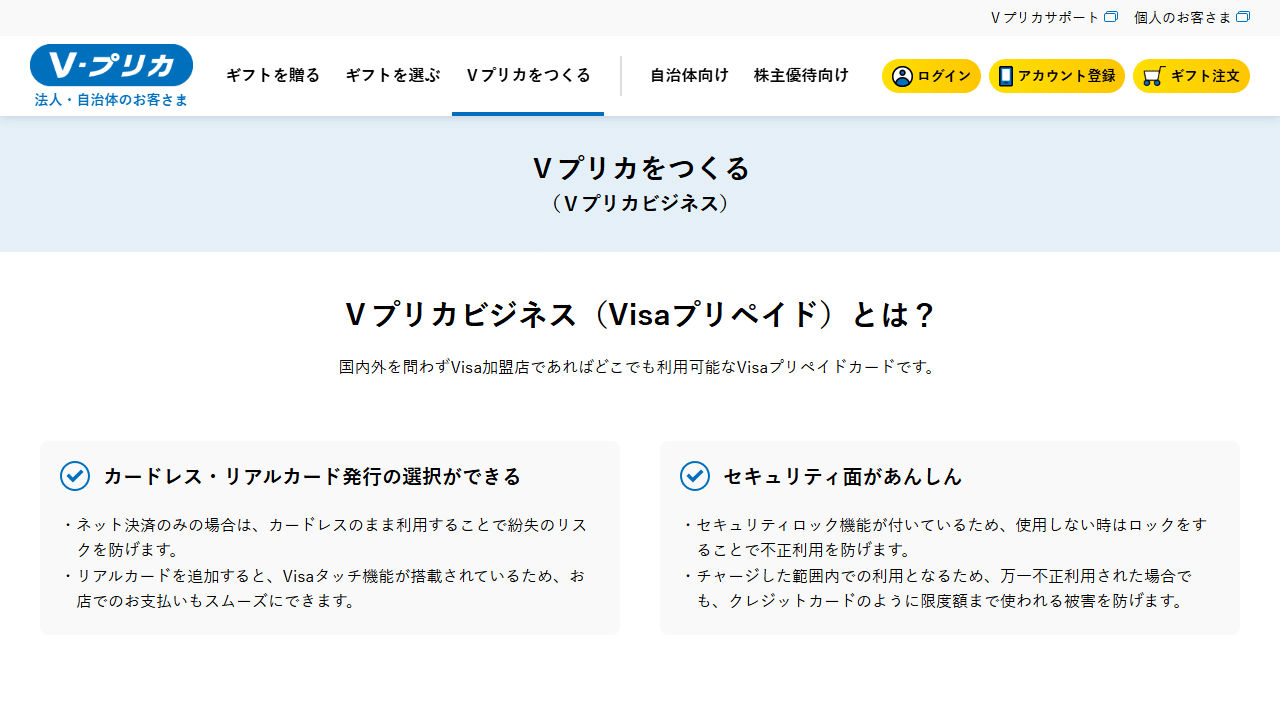The height and width of the screenshot is (720, 1280).
Task: Click the checkmark icon beside セキュリティ面があんしん
Action: pyautogui.click(x=695, y=476)
